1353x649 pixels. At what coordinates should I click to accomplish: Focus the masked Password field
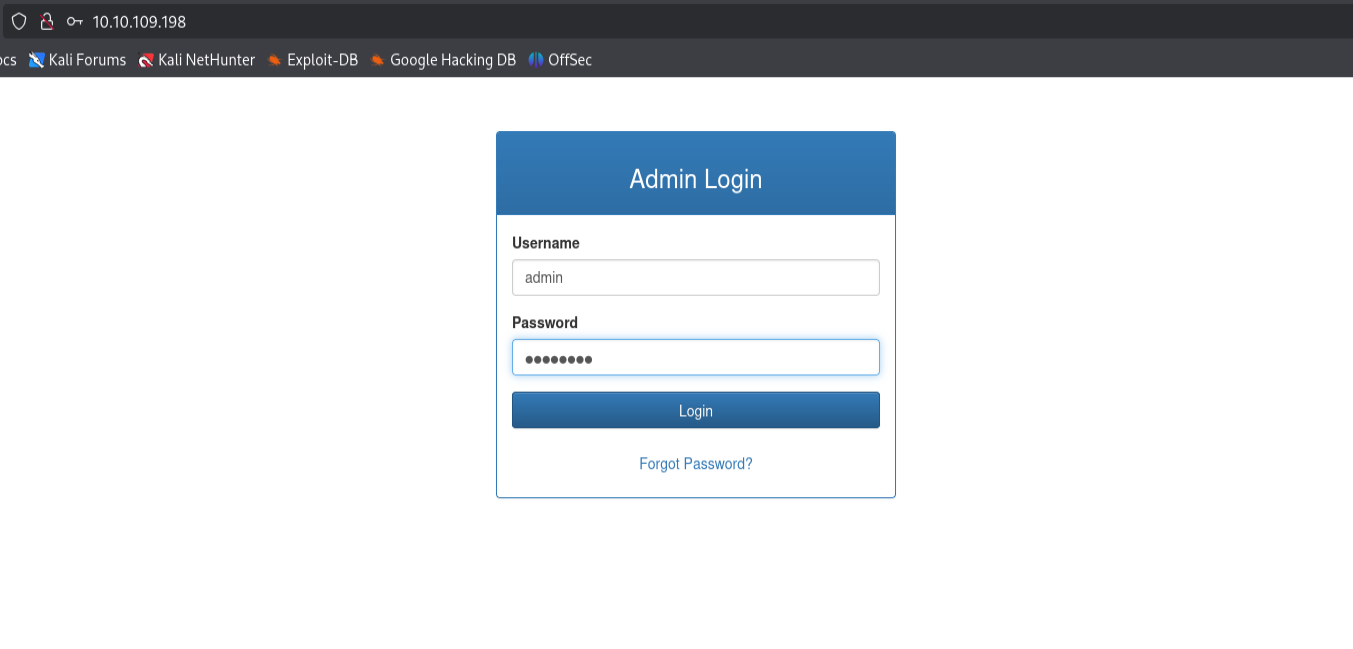tap(696, 358)
